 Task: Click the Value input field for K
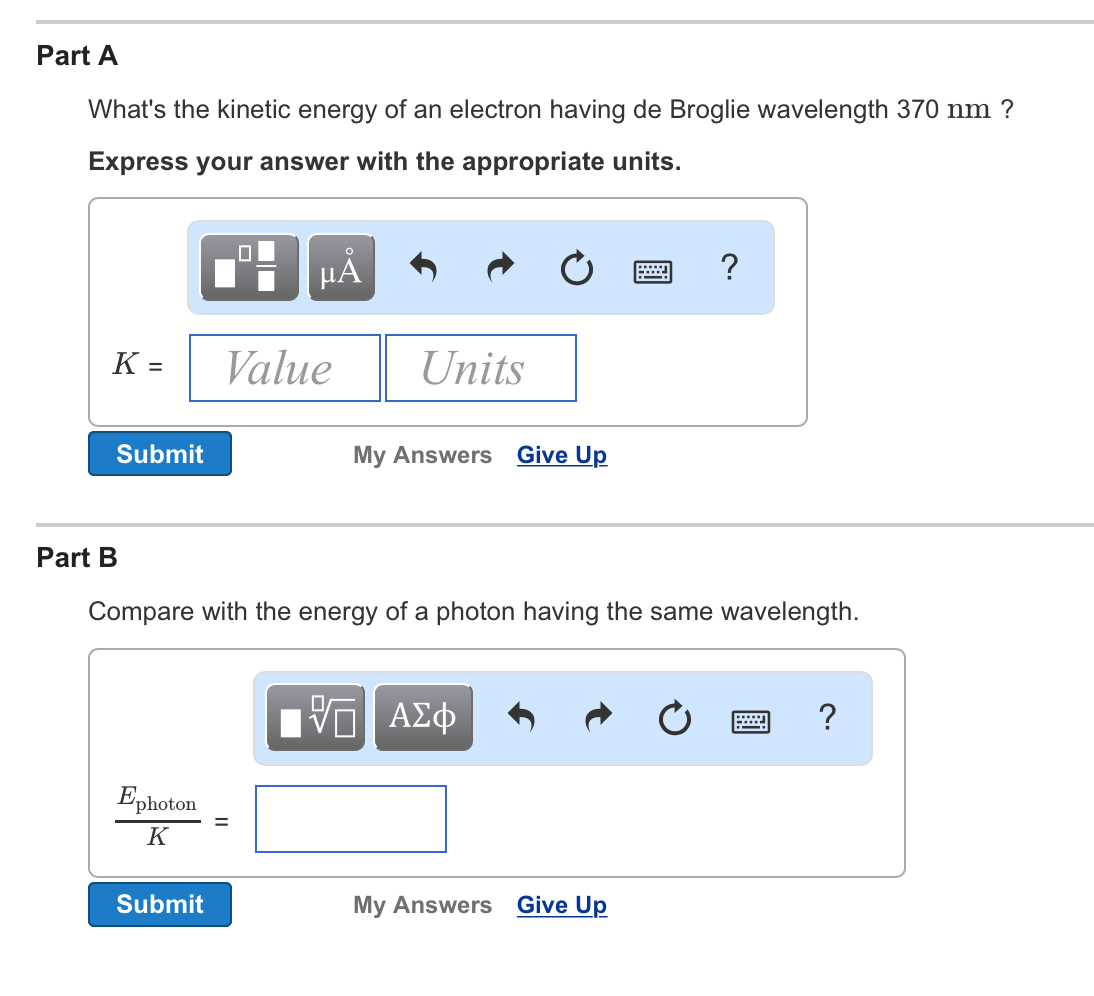pos(284,367)
